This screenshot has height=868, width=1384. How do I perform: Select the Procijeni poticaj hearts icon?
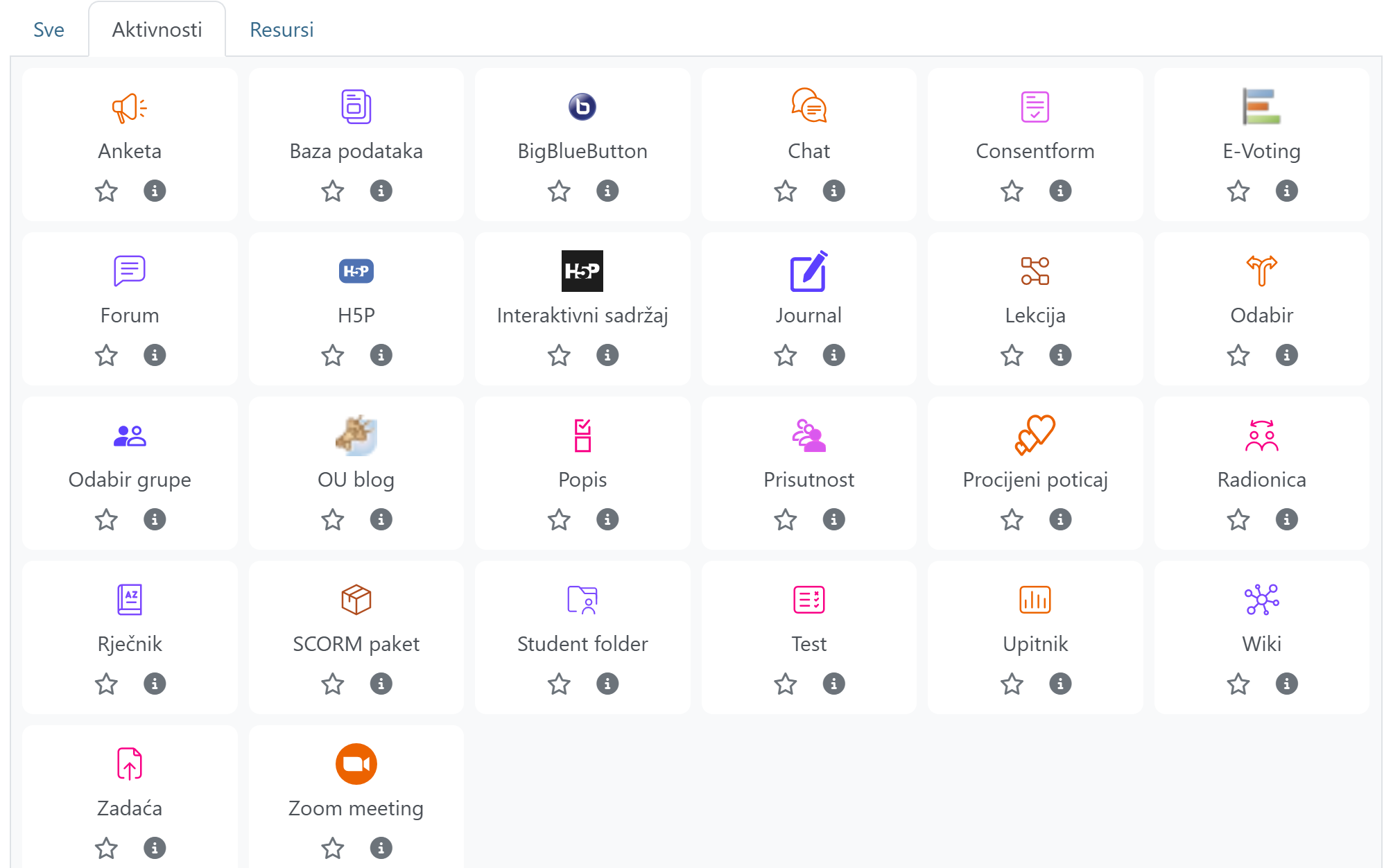pos(1035,435)
